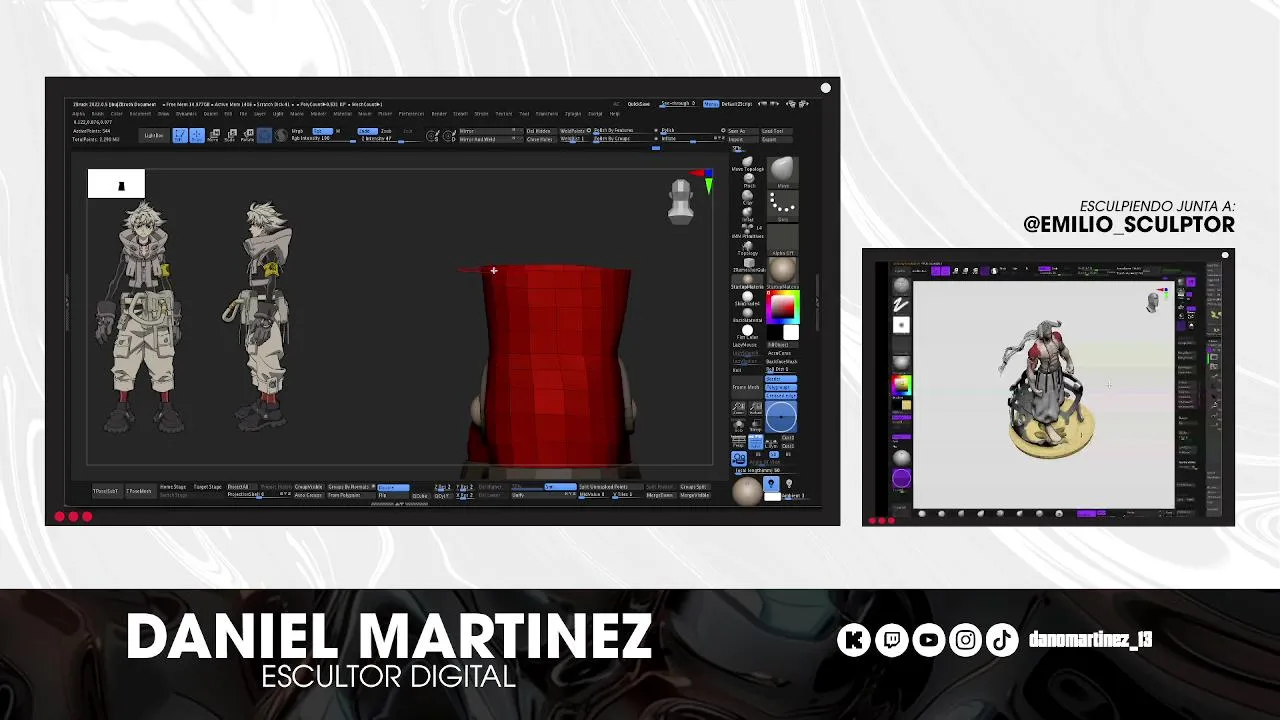Click the YouTube icon in the banner

928,640
